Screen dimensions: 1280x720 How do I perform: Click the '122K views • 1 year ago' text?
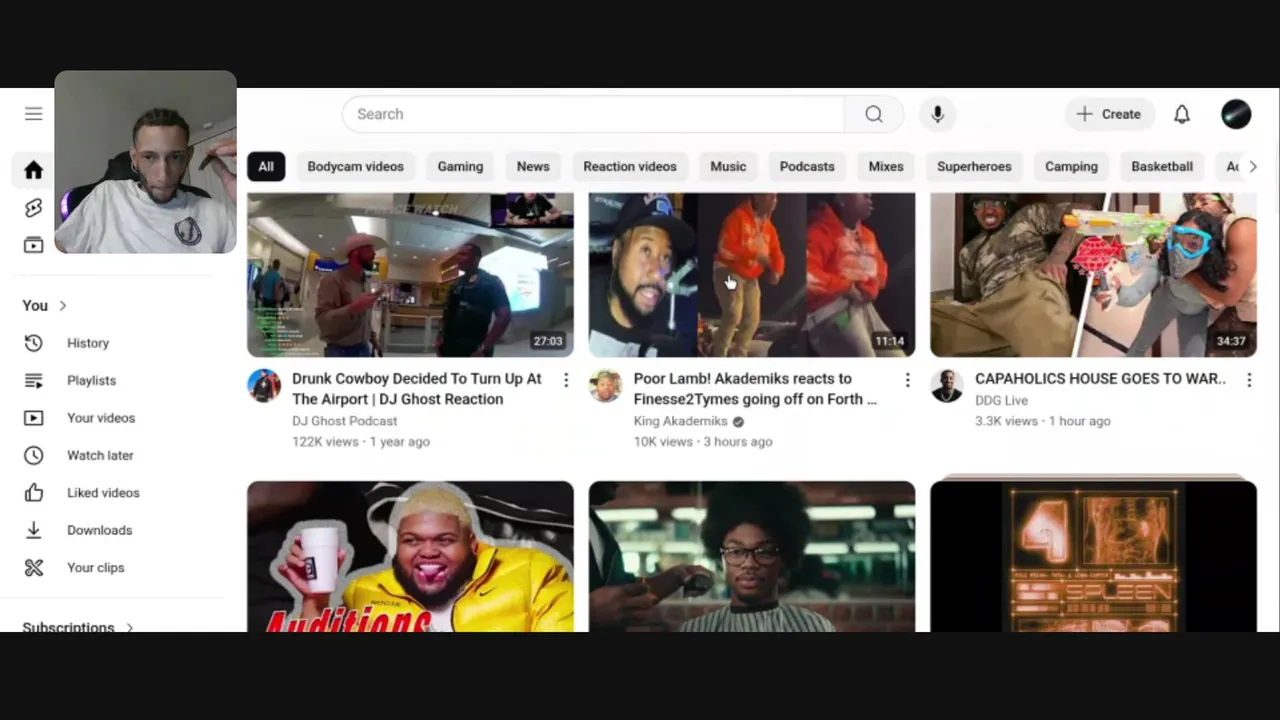(361, 441)
